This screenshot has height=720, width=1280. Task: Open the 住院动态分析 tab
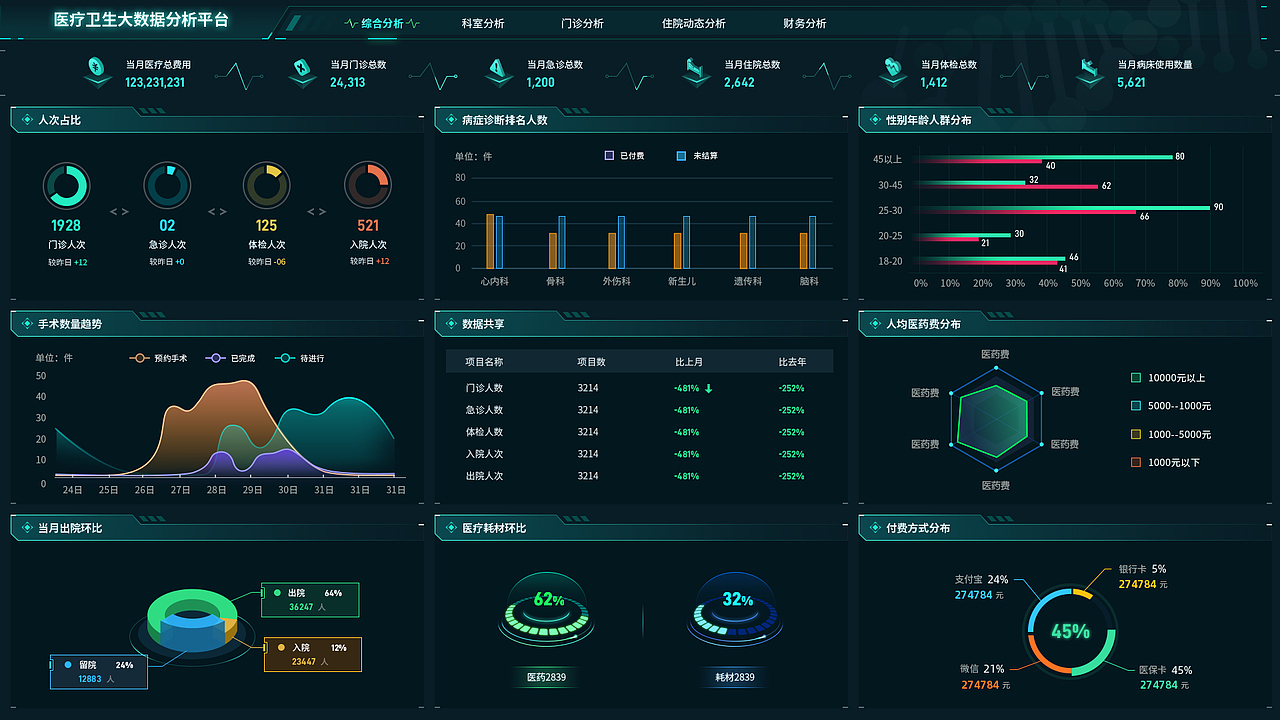tap(693, 23)
